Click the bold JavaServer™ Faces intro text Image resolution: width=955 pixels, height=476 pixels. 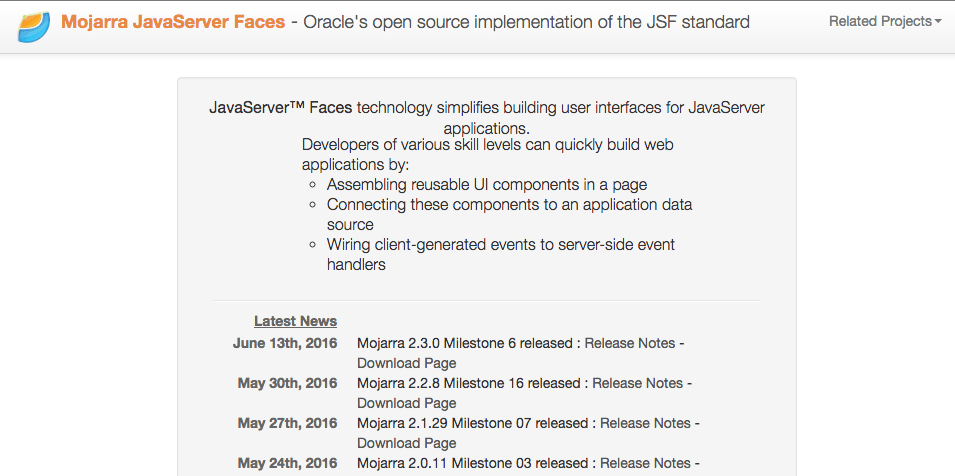coord(280,107)
